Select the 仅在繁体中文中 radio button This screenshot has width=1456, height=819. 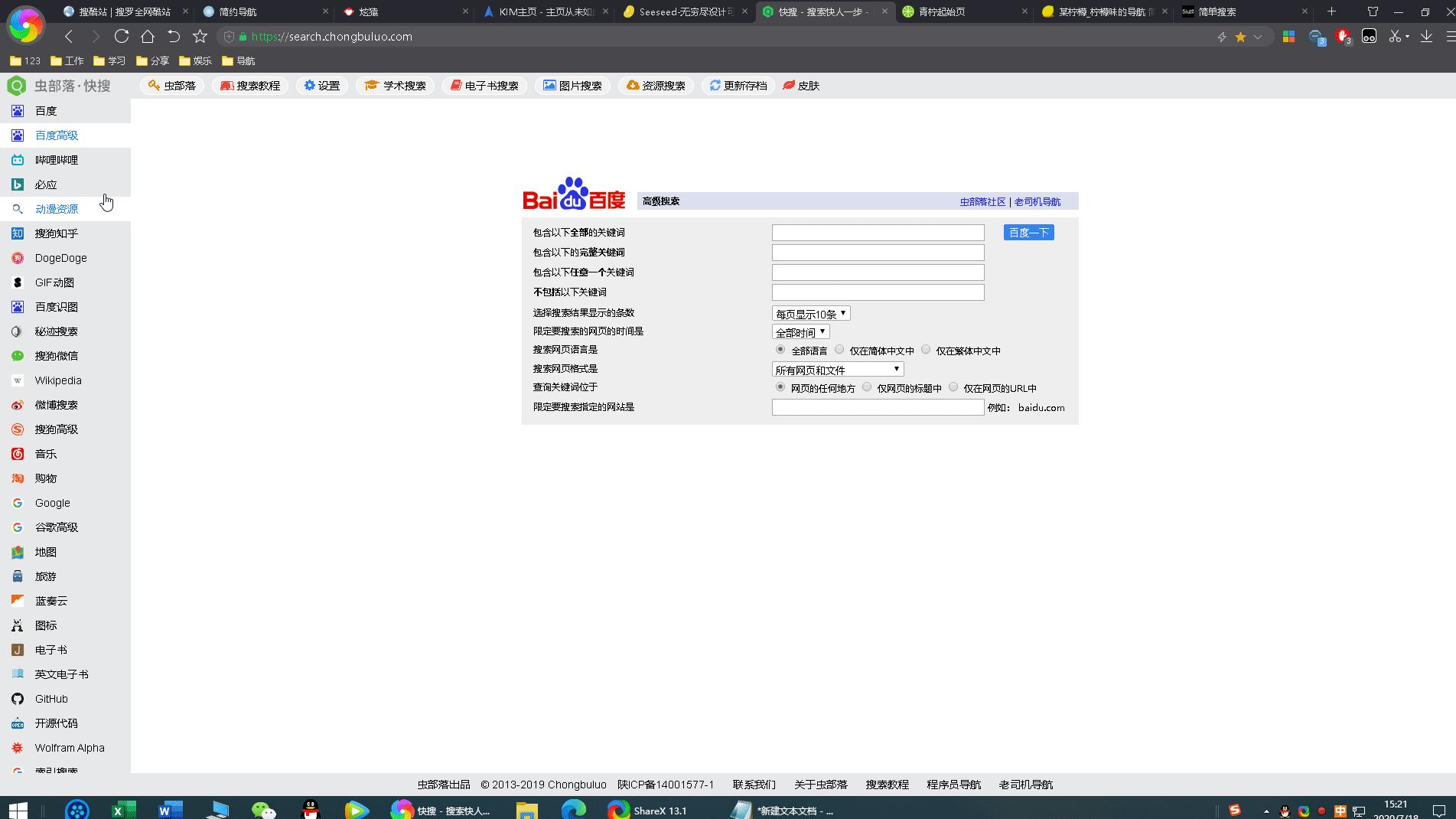pos(926,350)
